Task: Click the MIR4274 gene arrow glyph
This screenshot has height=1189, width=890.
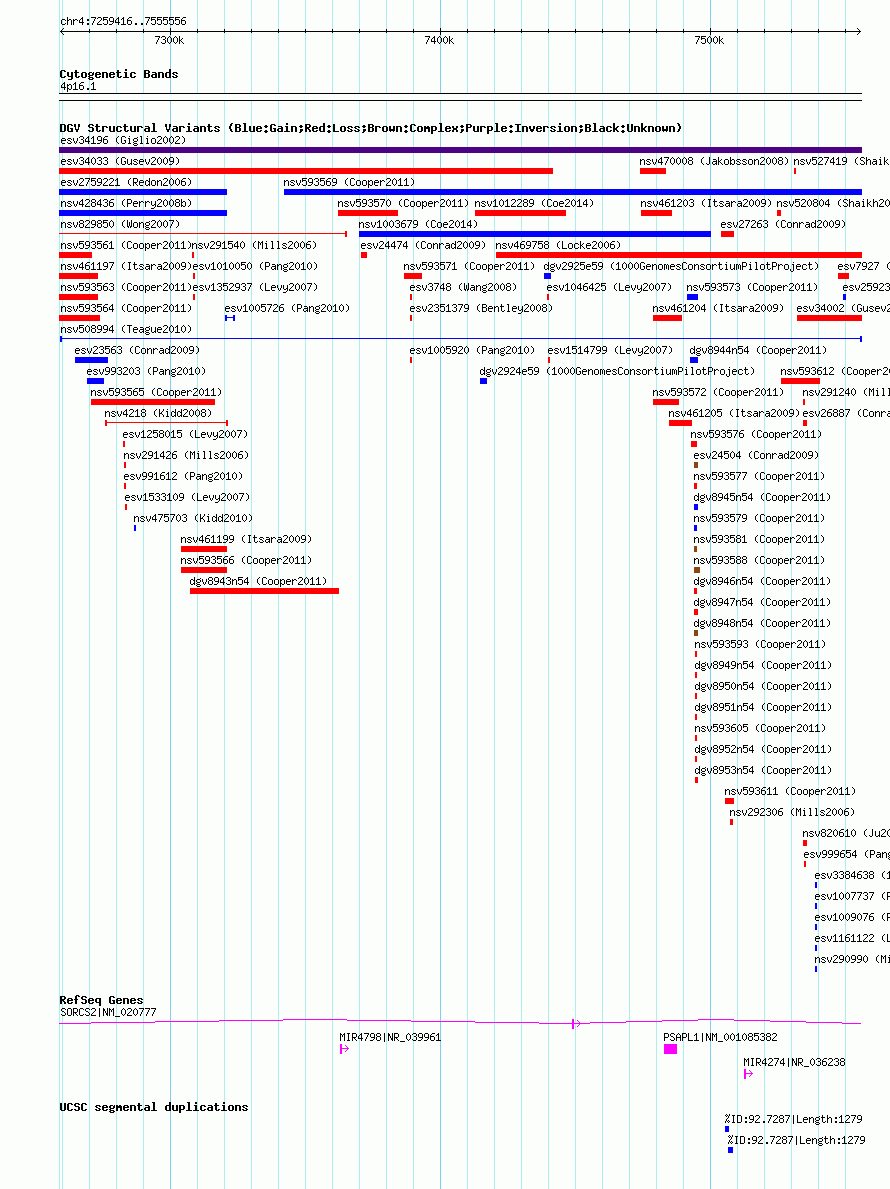Action: 748,1074
